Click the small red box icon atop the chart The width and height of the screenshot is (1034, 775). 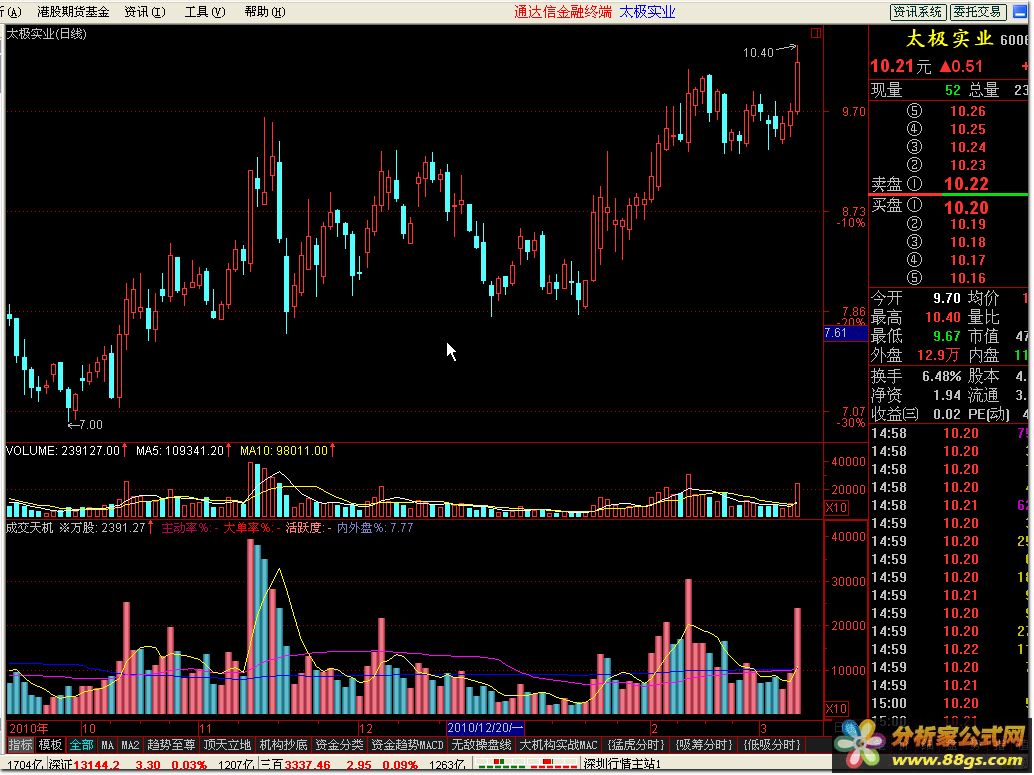point(816,33)
